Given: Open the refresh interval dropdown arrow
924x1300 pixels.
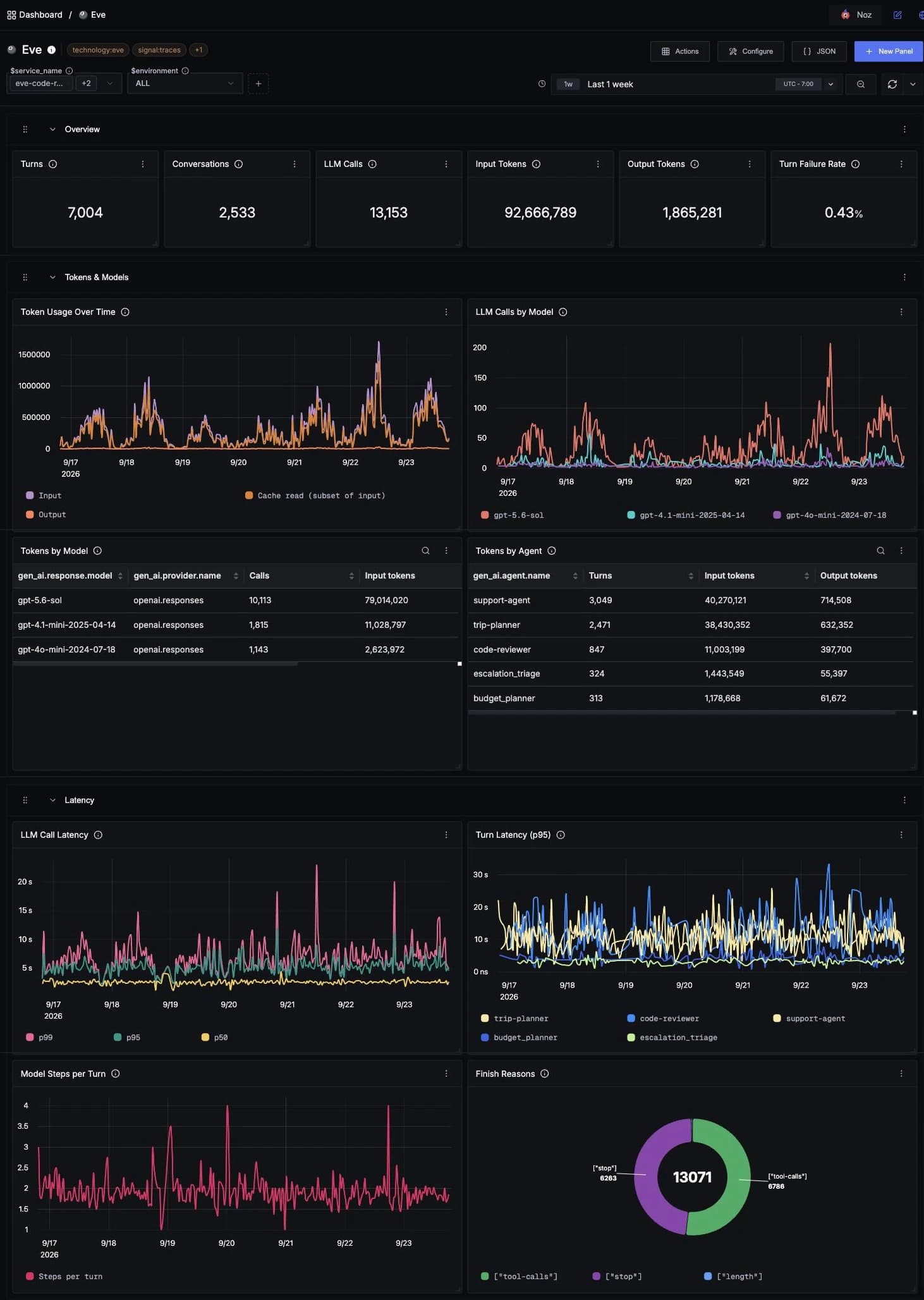Looking at the screenshot, I should tap(913, 84).
